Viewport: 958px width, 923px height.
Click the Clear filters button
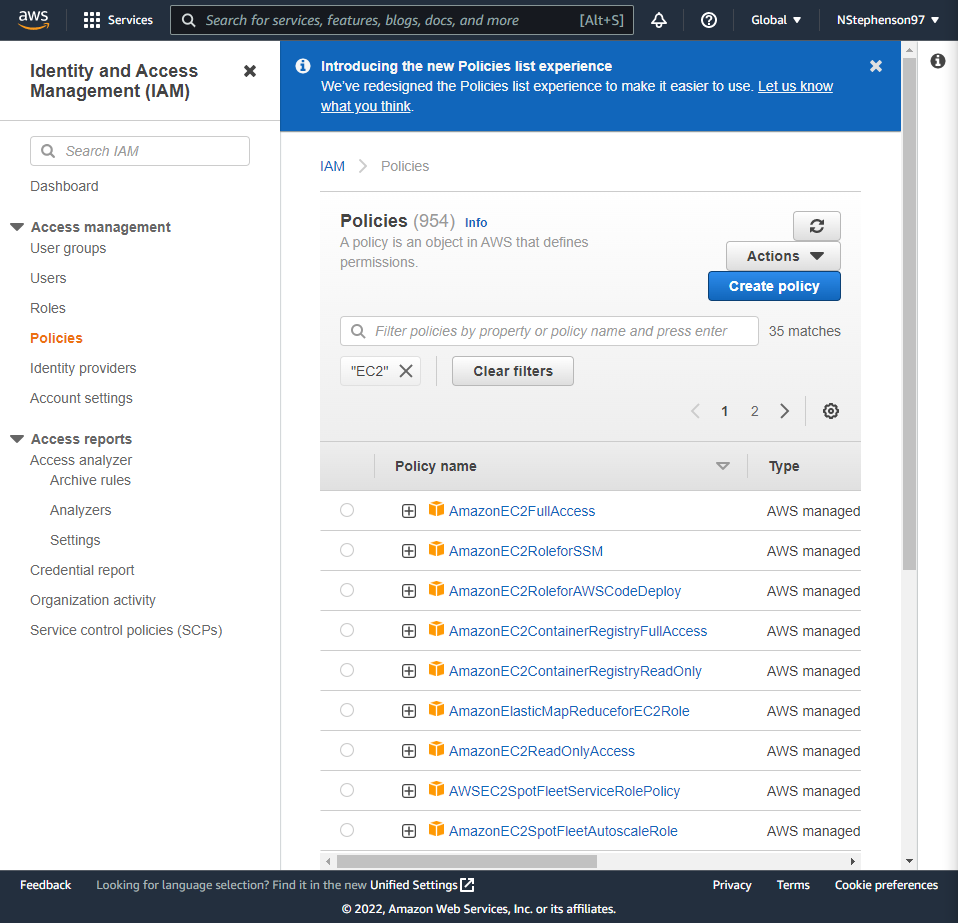click(513, 371)
